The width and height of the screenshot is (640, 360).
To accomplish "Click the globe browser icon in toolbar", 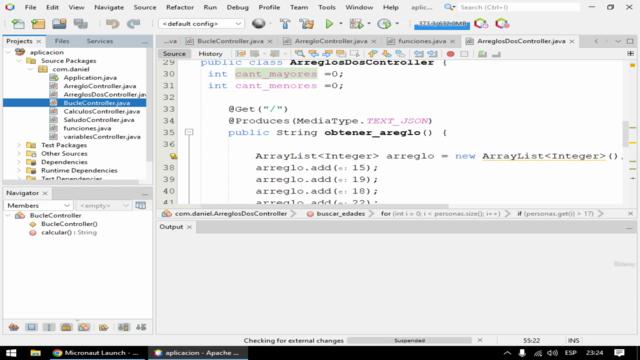I will (x=258, y=24).
